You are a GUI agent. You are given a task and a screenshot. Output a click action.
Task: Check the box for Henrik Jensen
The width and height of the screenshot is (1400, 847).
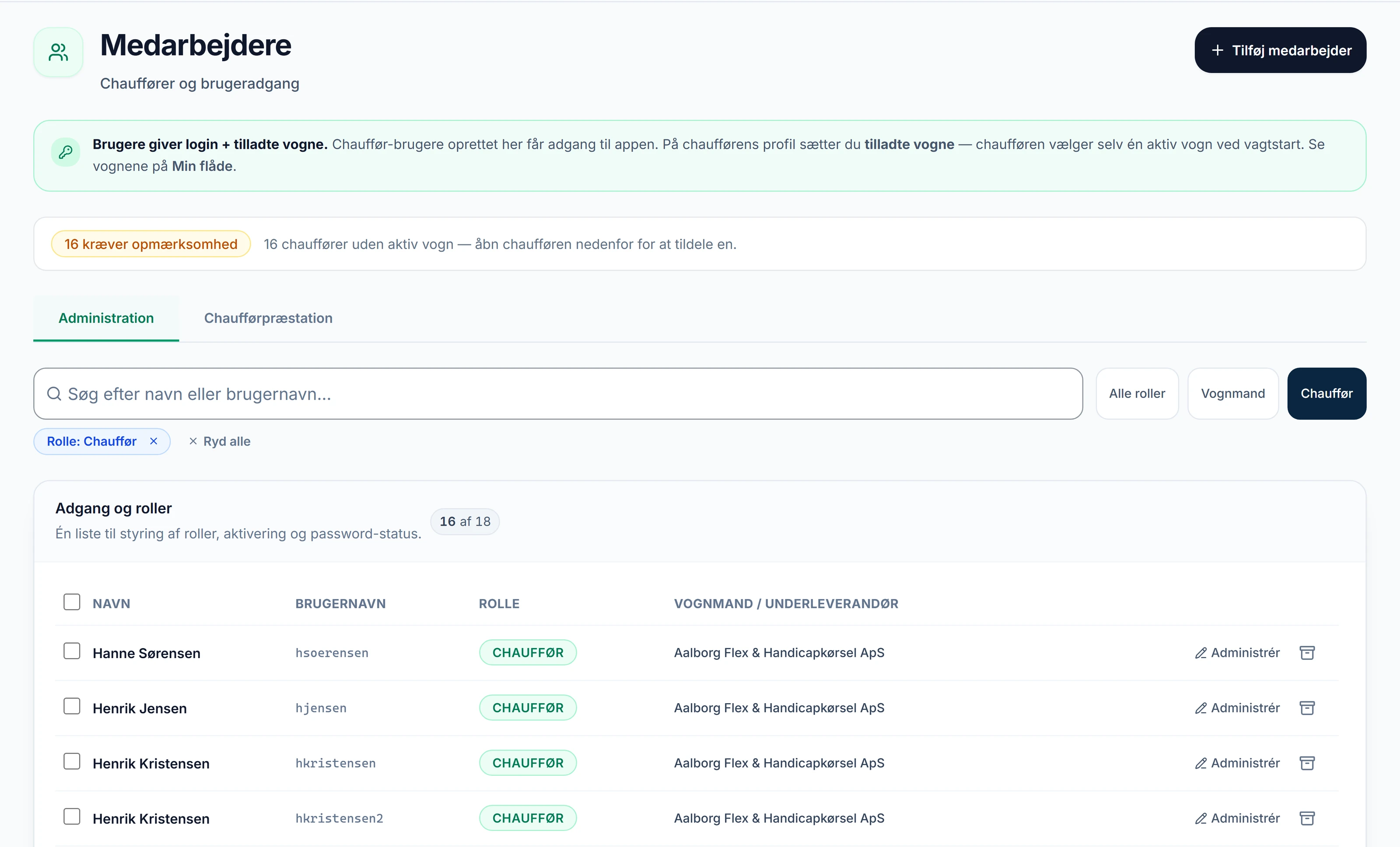pos(72,706)
